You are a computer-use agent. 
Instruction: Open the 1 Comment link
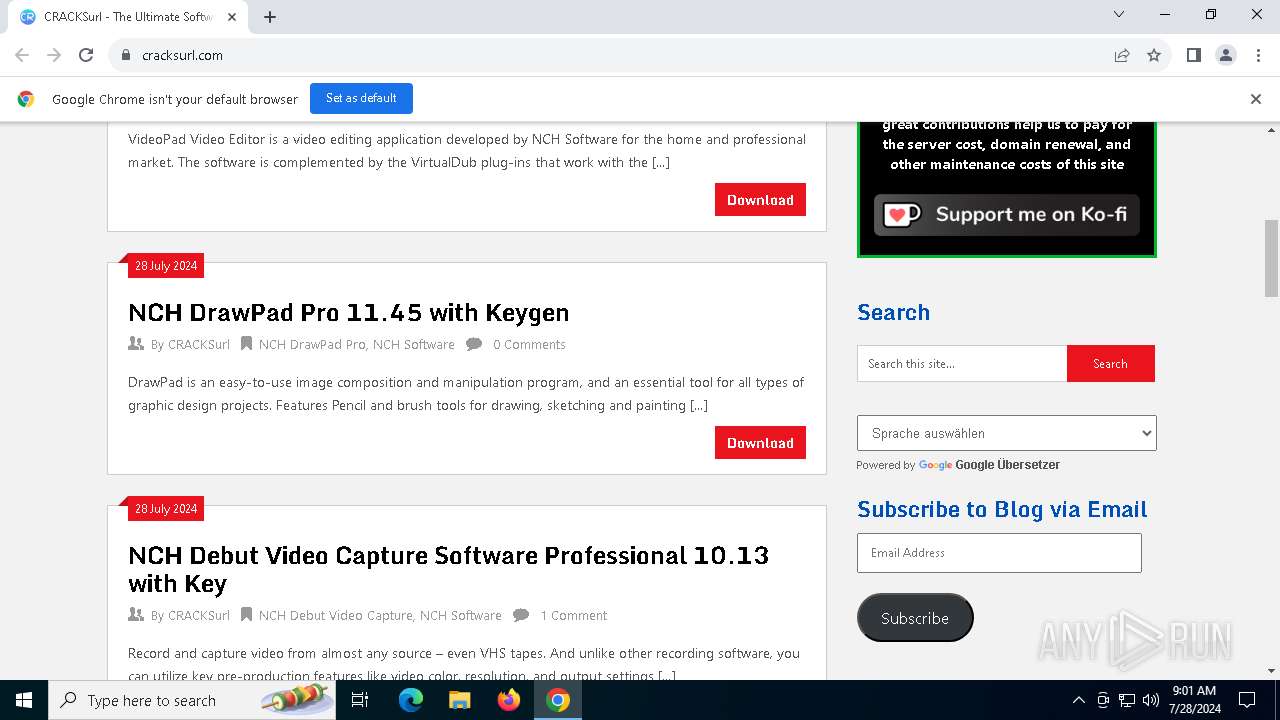click(x=574, y=615)
